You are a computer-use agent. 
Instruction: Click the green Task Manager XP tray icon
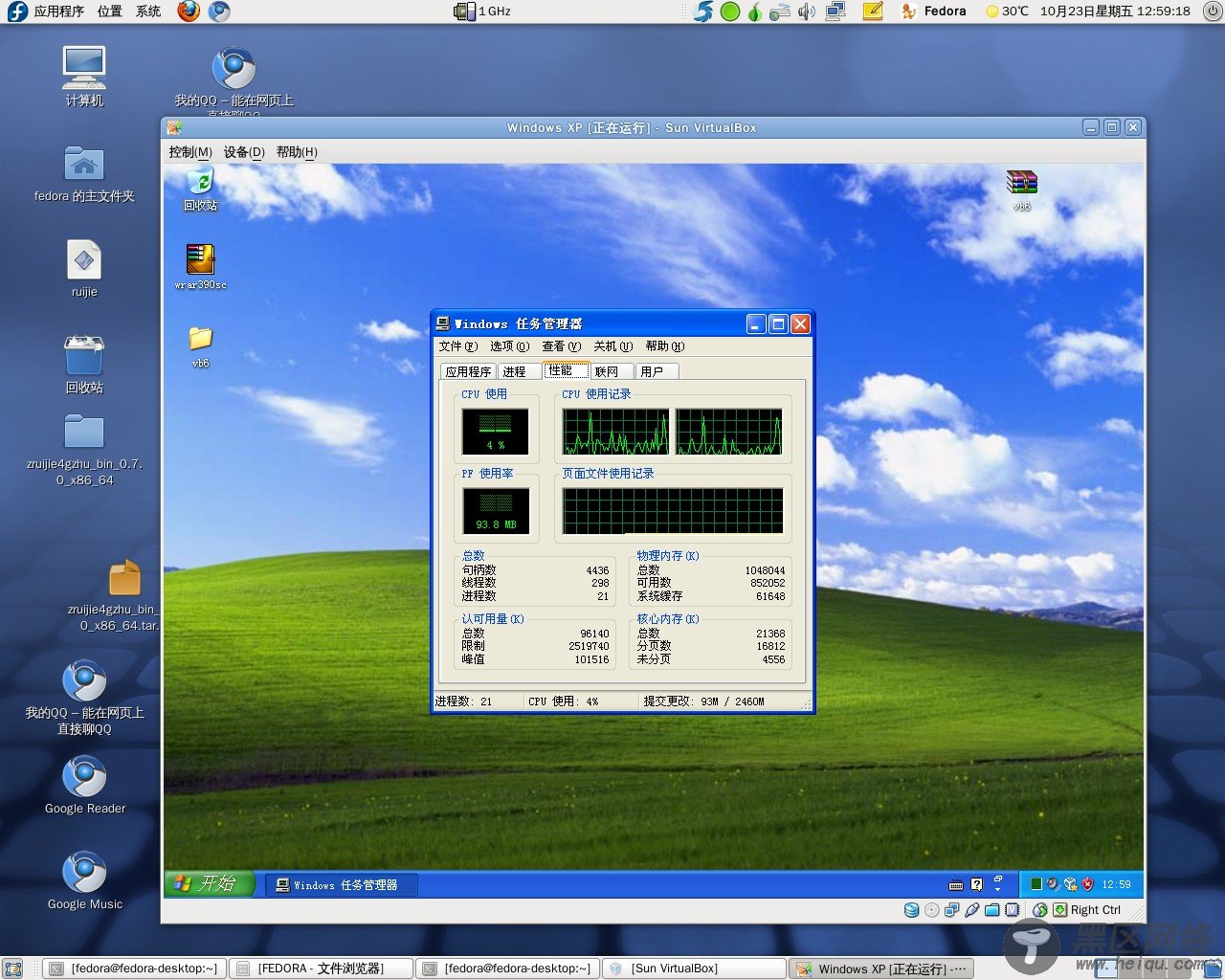[x=1036, y=885]
